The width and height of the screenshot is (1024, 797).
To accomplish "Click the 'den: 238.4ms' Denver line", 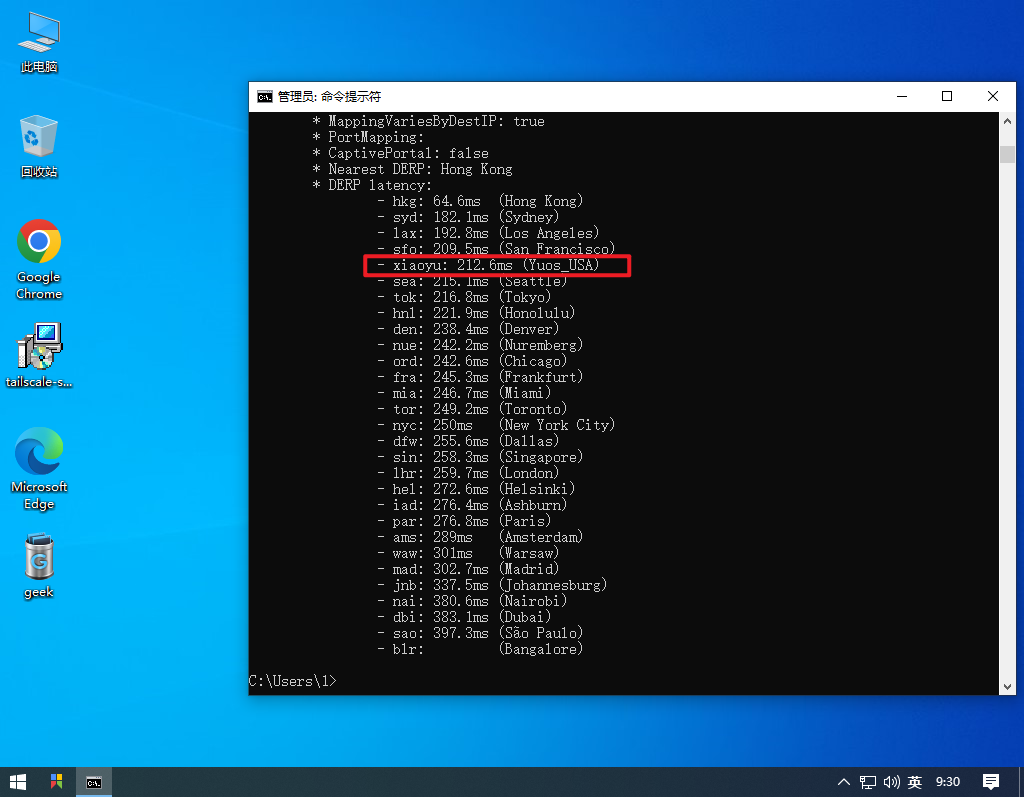I will 468,329.
